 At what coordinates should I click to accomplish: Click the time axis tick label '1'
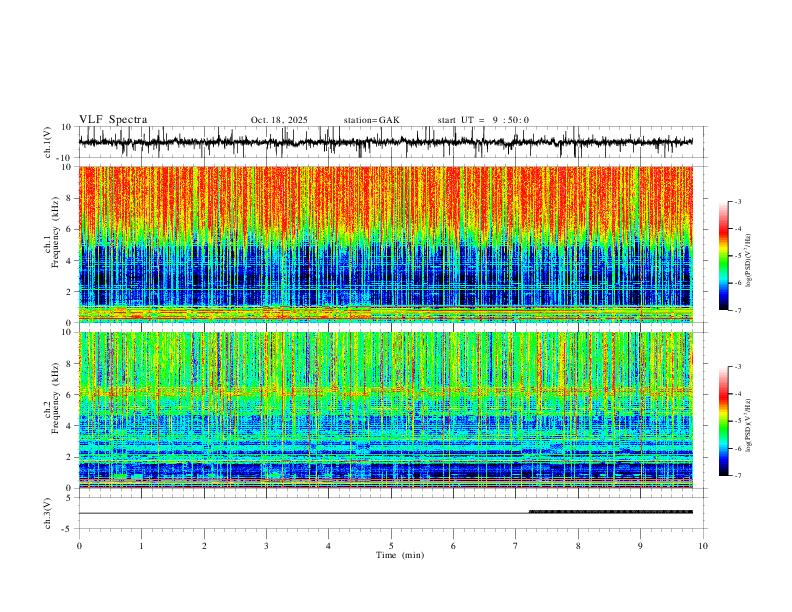point(141,546)
